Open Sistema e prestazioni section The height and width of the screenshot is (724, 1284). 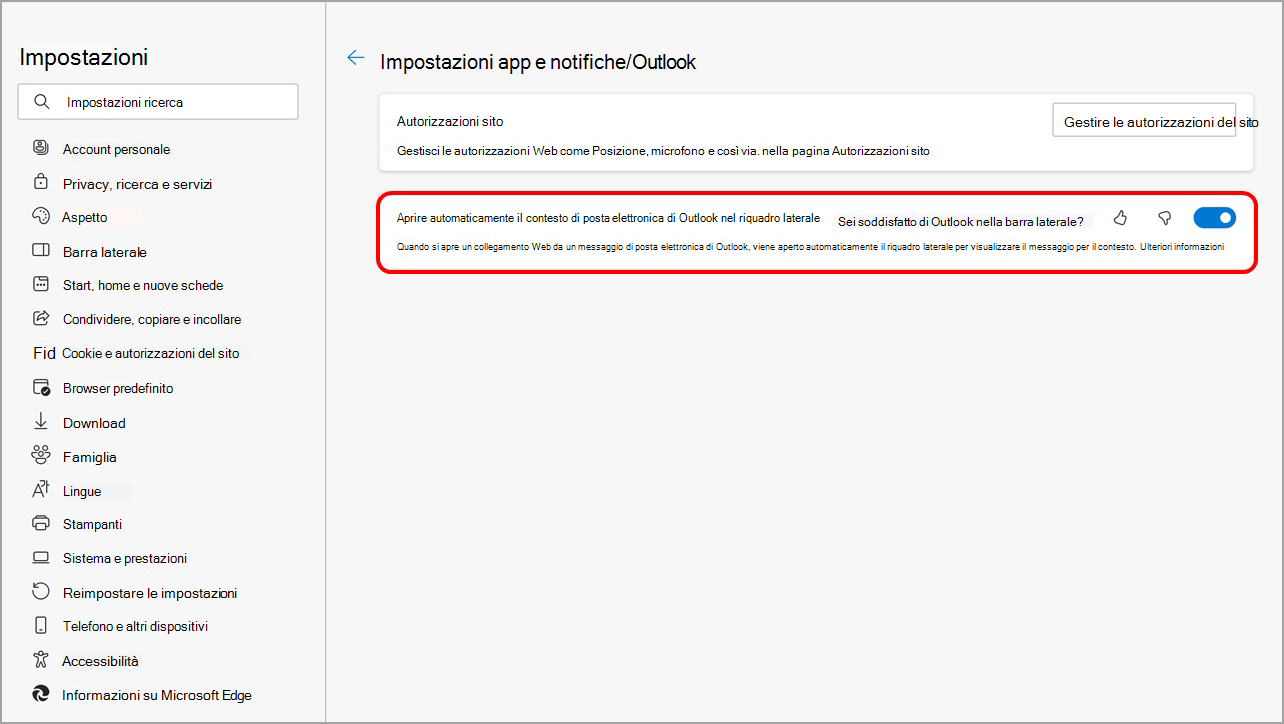click(x=125, y=558)
